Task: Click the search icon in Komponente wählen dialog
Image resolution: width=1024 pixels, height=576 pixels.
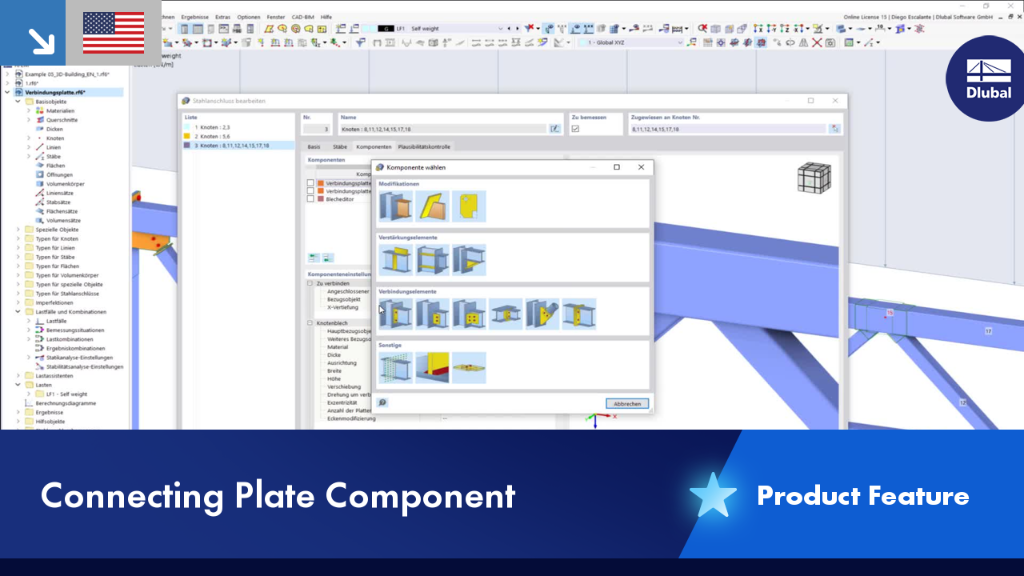Action: click(383, 403)
